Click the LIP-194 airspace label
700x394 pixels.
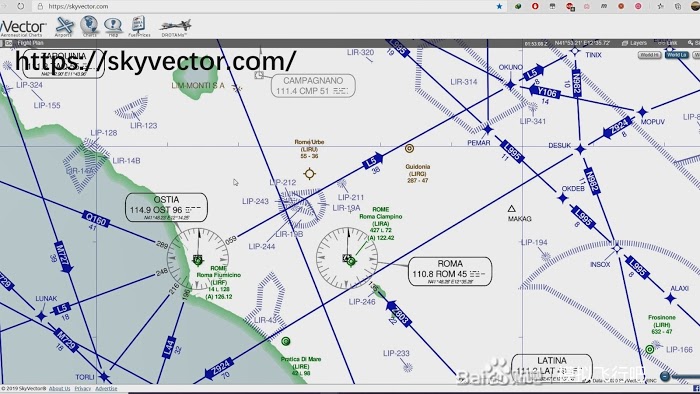coord(534,242)
